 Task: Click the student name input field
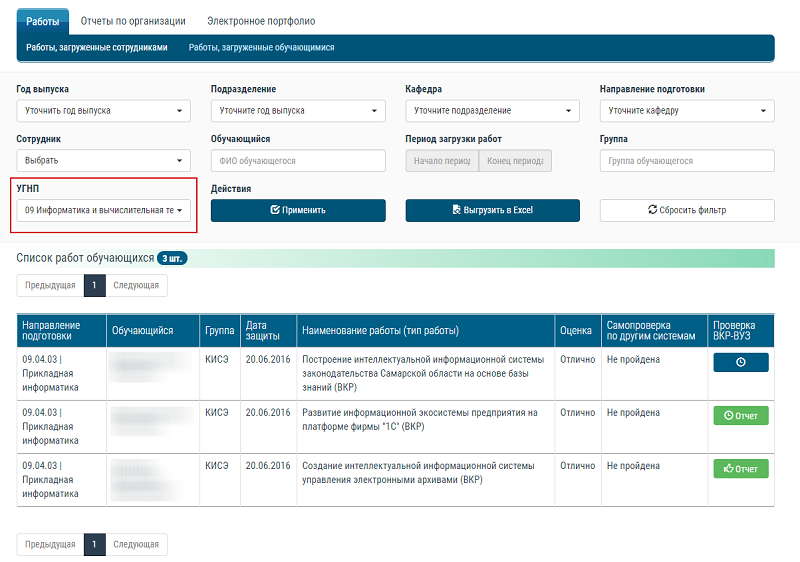[298, 161]
